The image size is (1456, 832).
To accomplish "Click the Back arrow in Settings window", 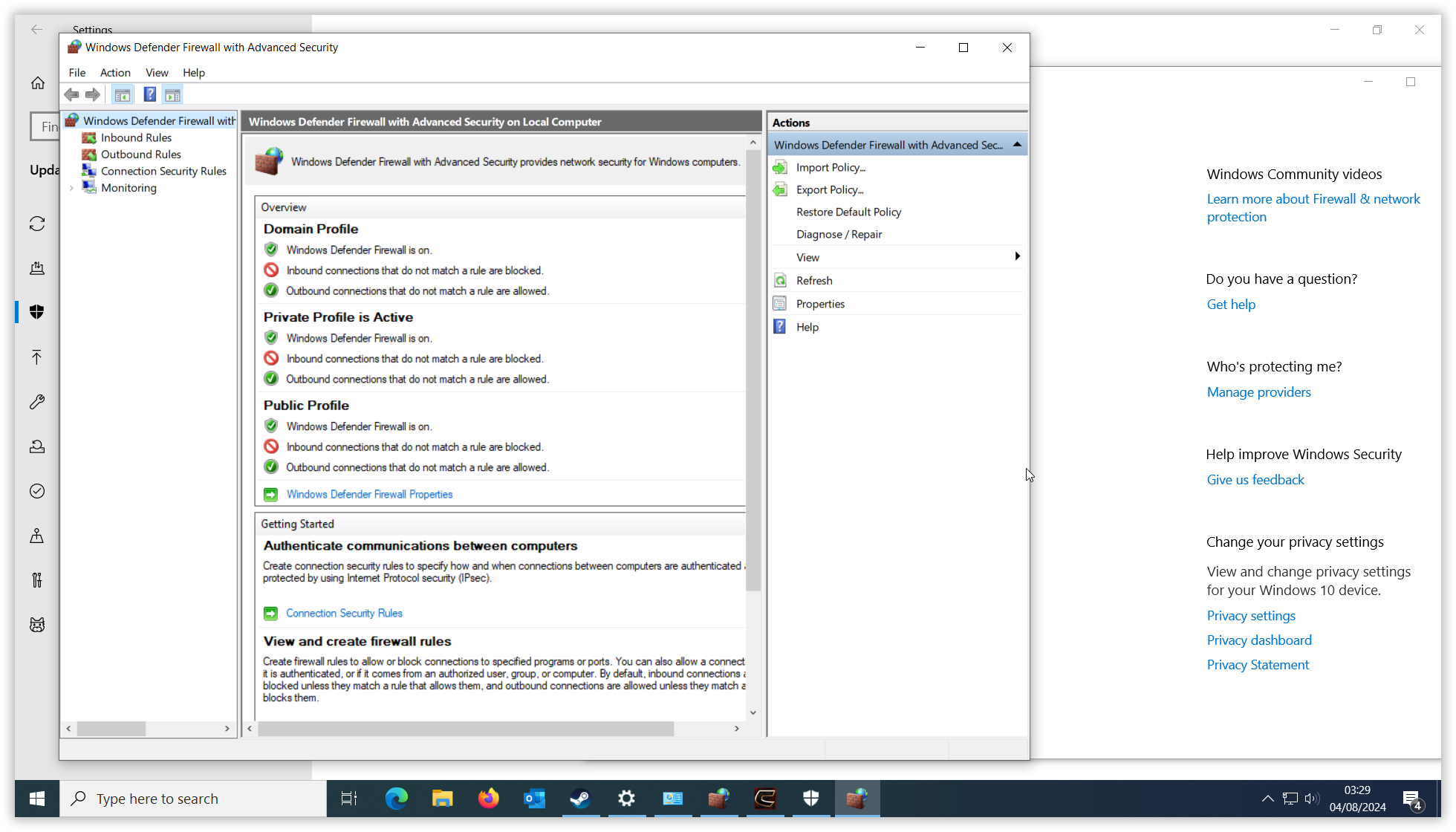I will tap(37, 30).
